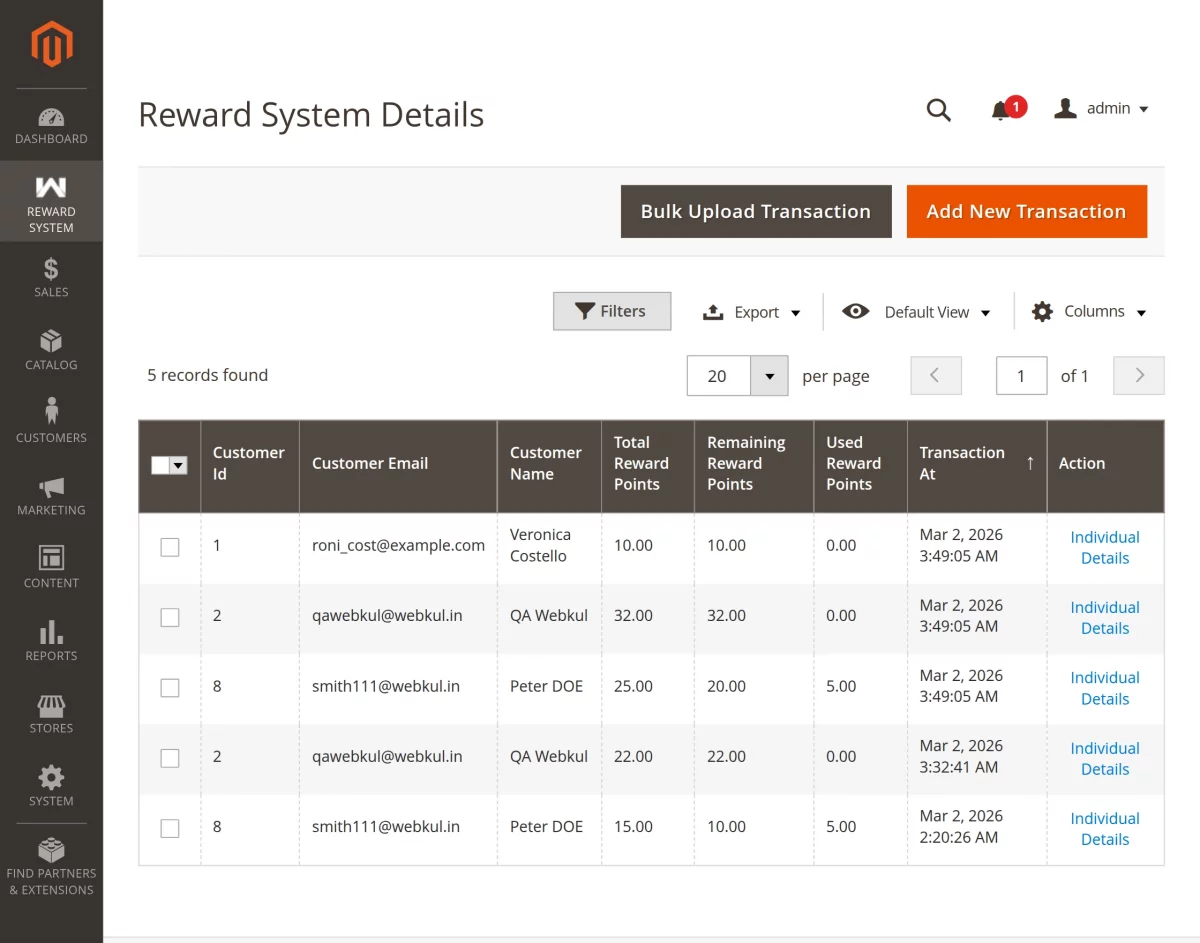Screen dimensions: 1200x943
Task: Open global search with the magnifier icon
Action: 938,110
